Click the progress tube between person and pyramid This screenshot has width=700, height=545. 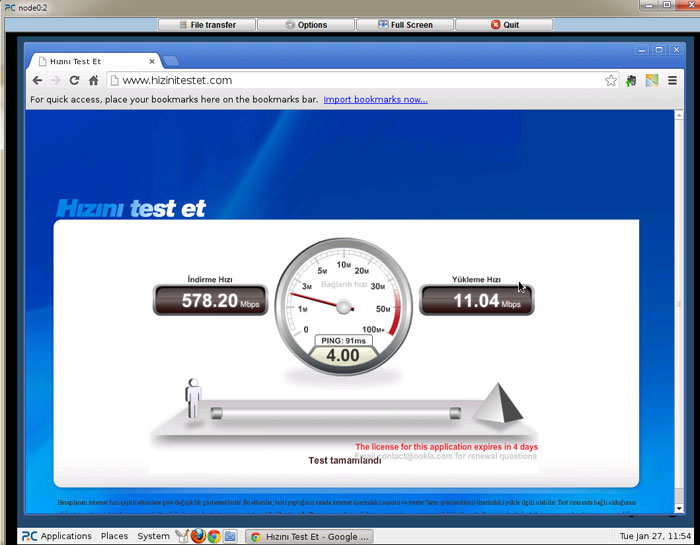[x=336, y=413]
